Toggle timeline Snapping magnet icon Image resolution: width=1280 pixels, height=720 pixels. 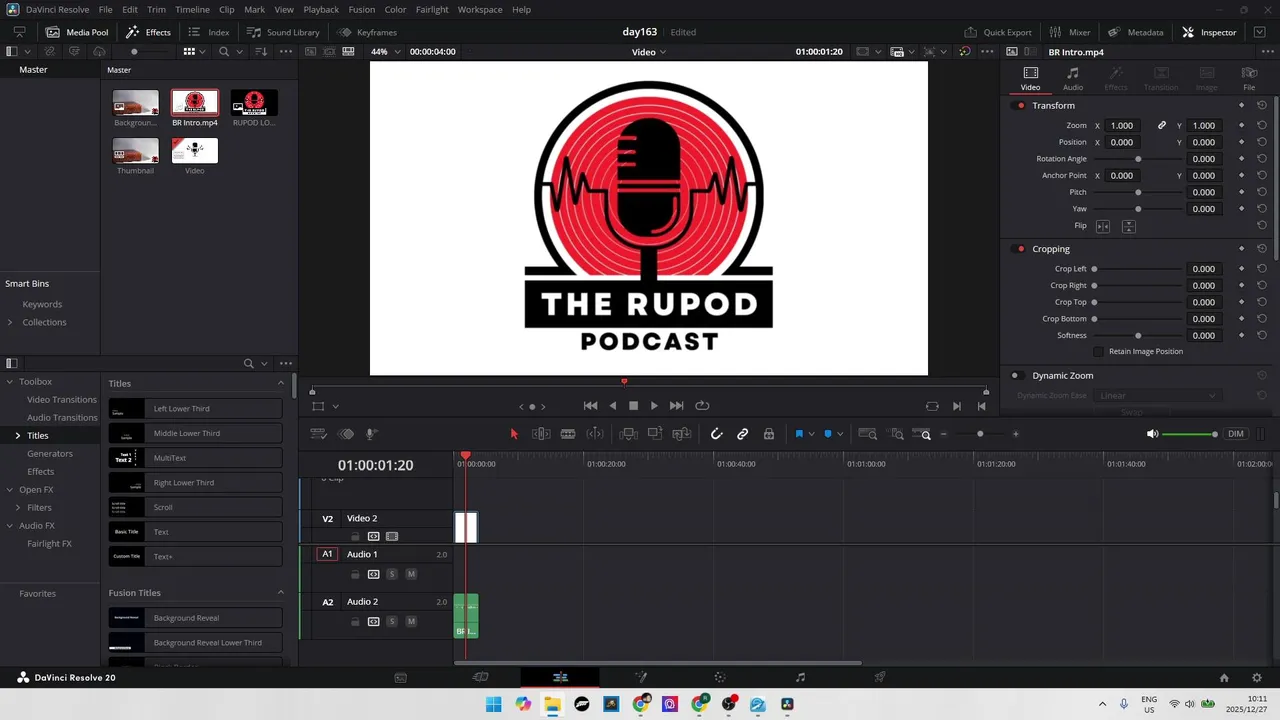[716, 434]
